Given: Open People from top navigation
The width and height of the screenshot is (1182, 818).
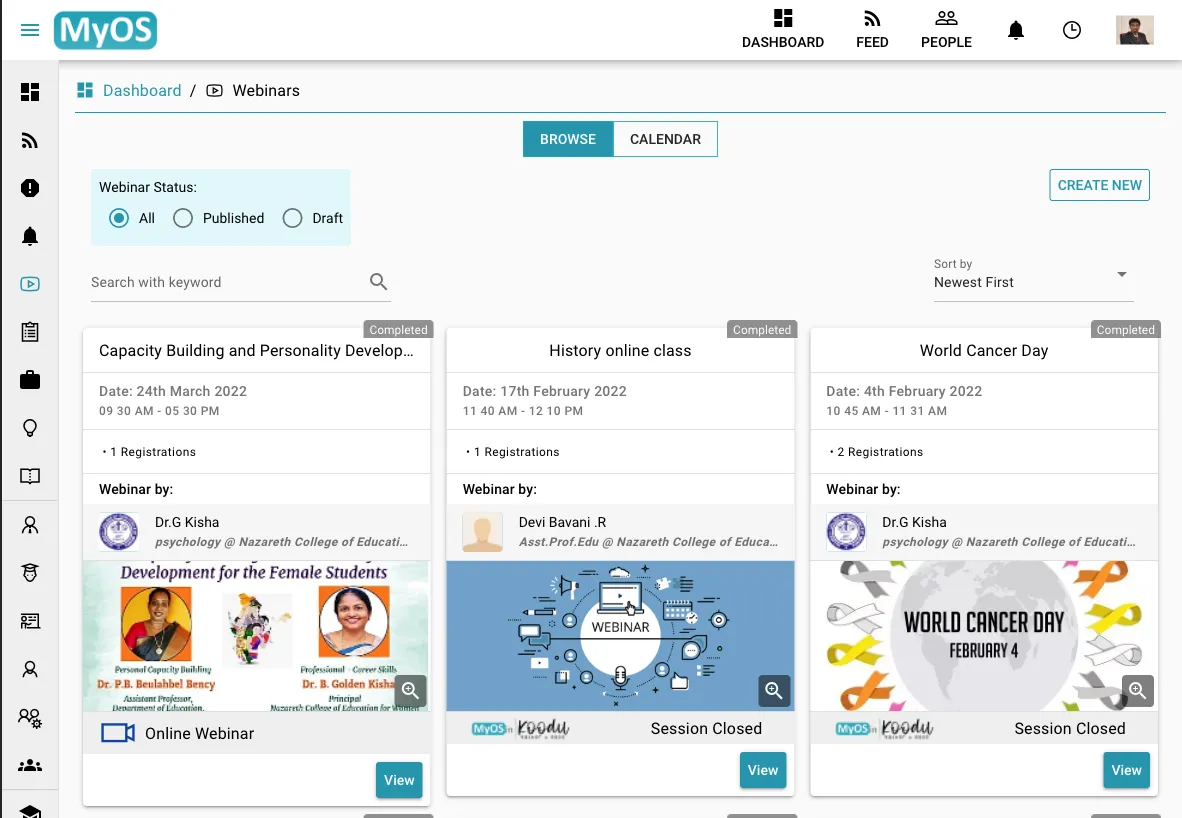Looking at the screenshot, I should coord(946,29).
